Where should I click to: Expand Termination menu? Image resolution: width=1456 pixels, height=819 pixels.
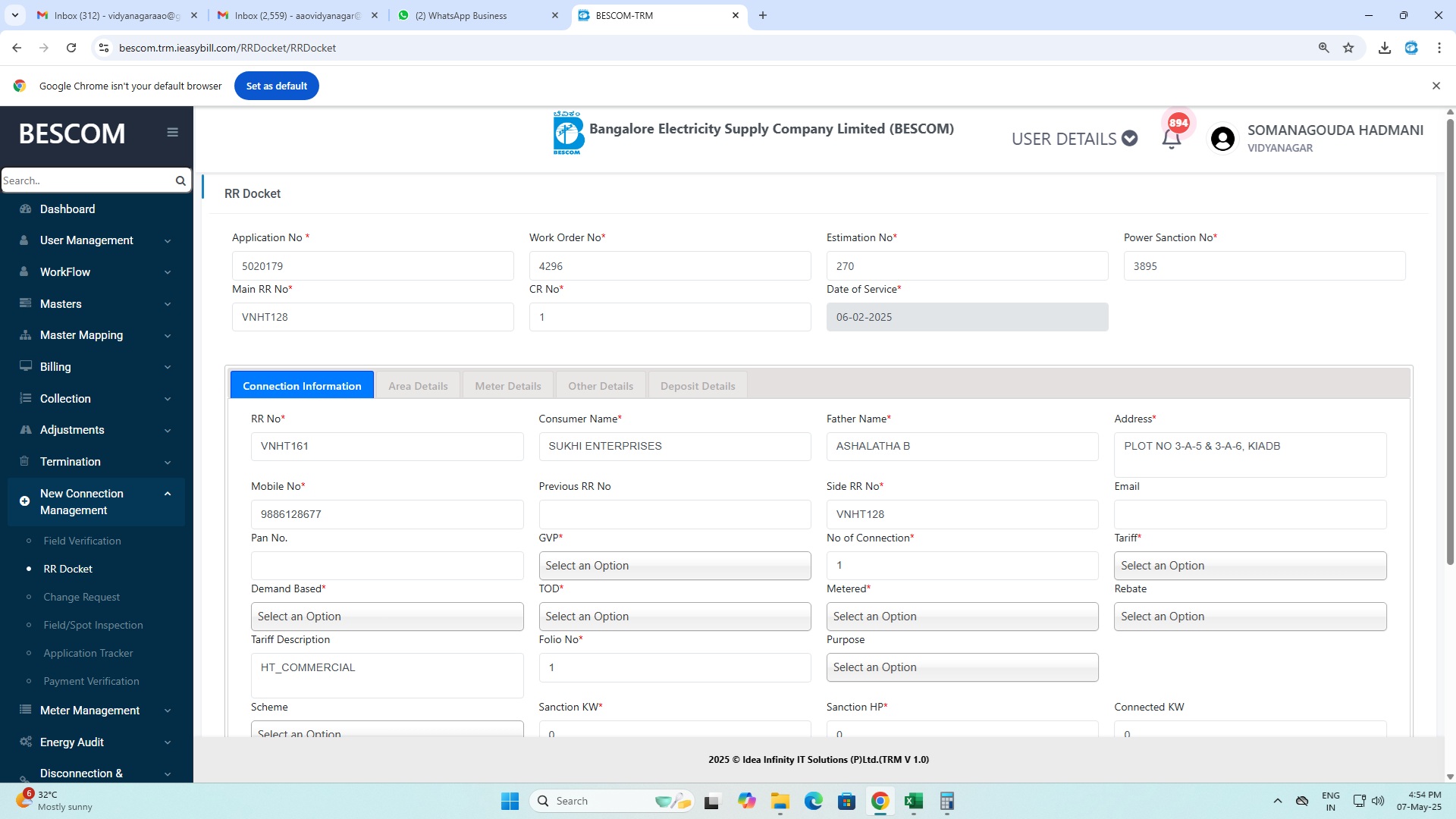96,462
